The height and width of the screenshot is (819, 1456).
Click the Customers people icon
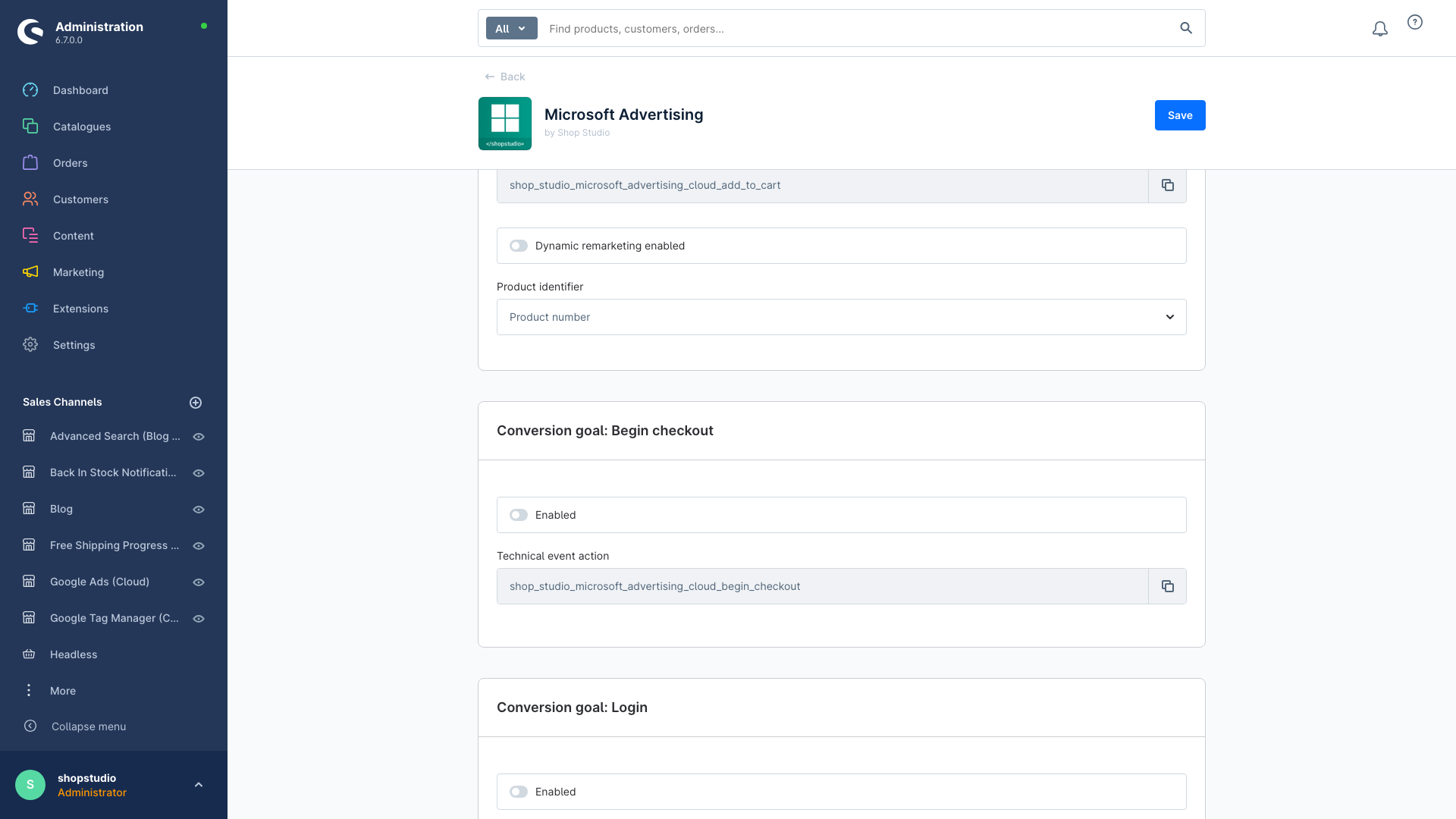point(30,199)
